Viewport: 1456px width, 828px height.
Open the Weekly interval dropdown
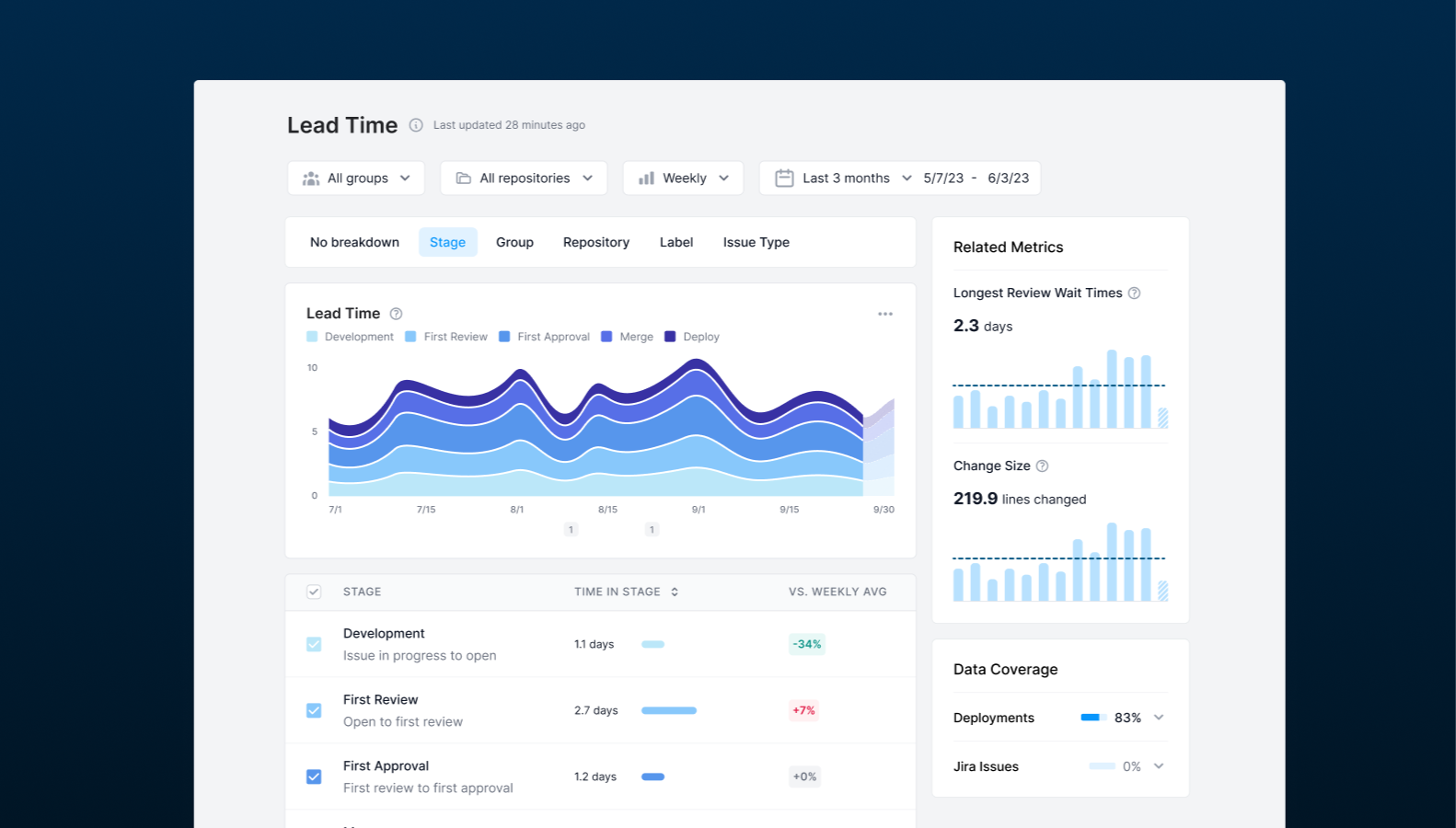click(683, 178)
